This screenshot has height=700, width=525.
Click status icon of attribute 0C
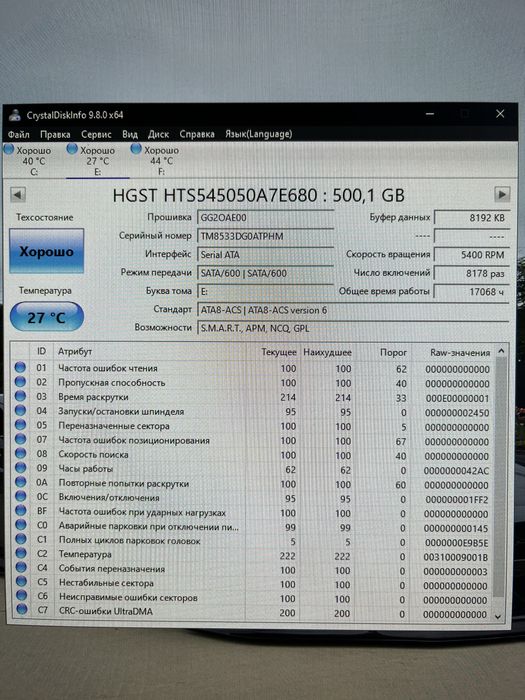[21, 496]
